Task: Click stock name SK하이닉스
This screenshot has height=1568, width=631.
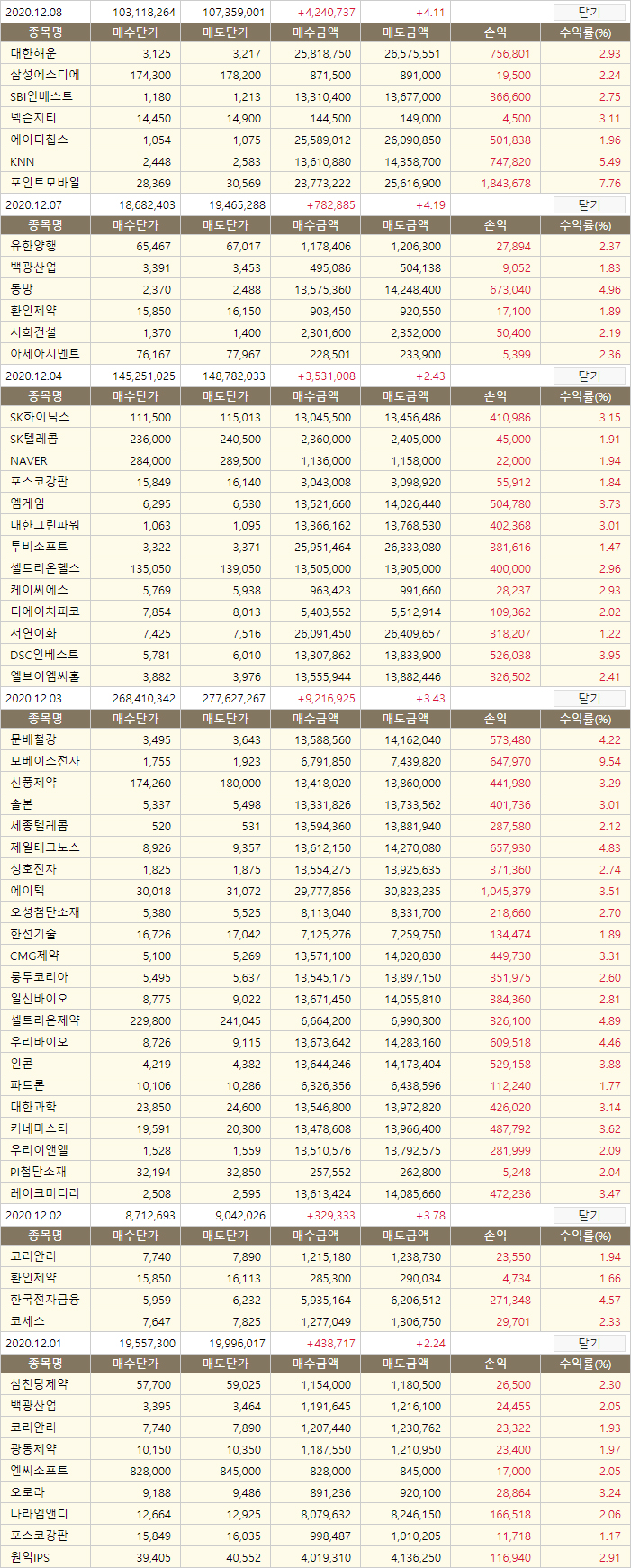Action: coord(40,417)
